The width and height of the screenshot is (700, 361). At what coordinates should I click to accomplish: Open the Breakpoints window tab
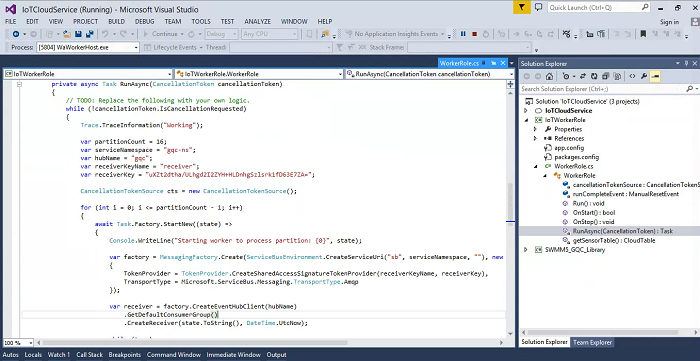(125, 355)
